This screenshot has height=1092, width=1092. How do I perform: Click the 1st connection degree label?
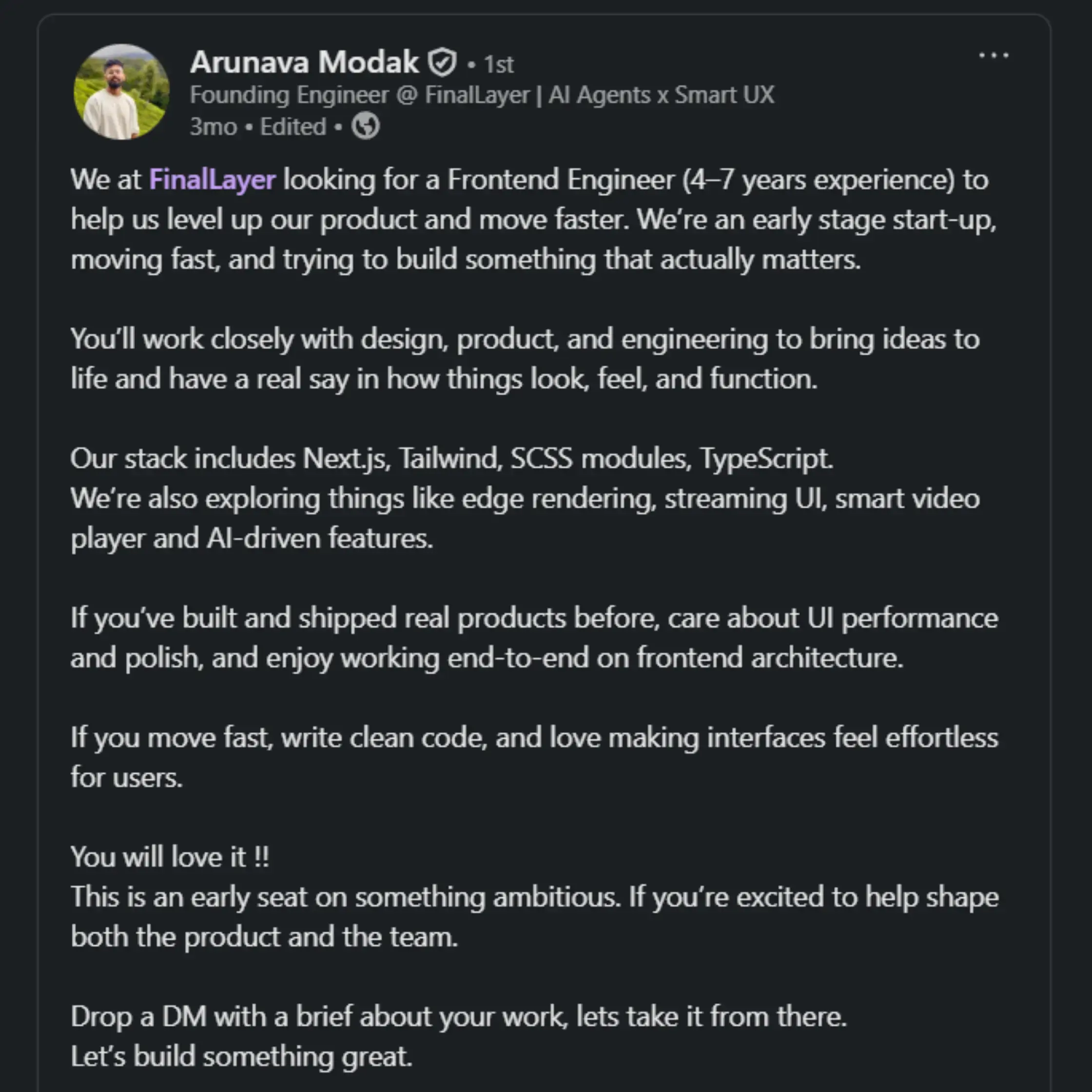pos(499,64)
